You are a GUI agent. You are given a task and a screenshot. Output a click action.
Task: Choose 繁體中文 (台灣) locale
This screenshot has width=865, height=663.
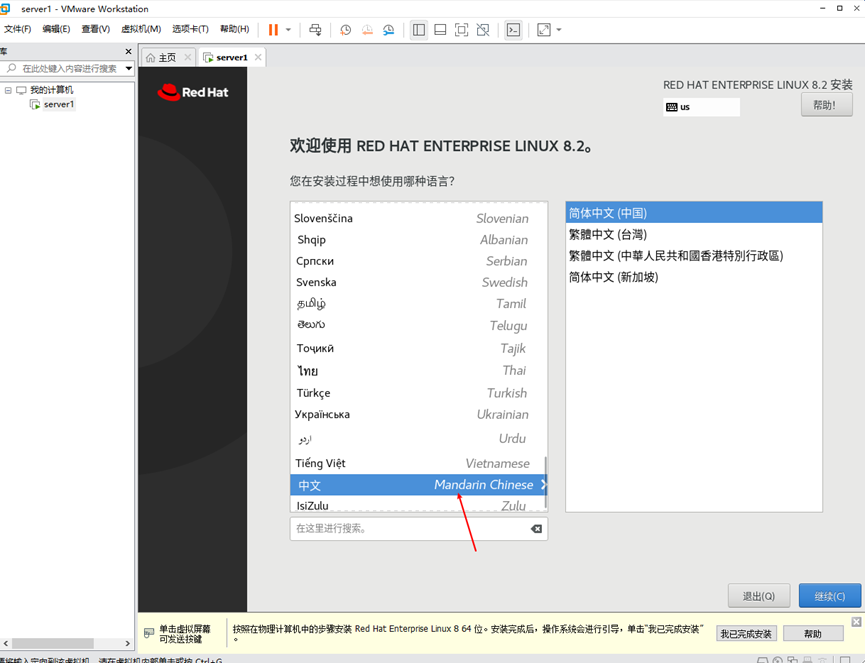tap(694, 234)
